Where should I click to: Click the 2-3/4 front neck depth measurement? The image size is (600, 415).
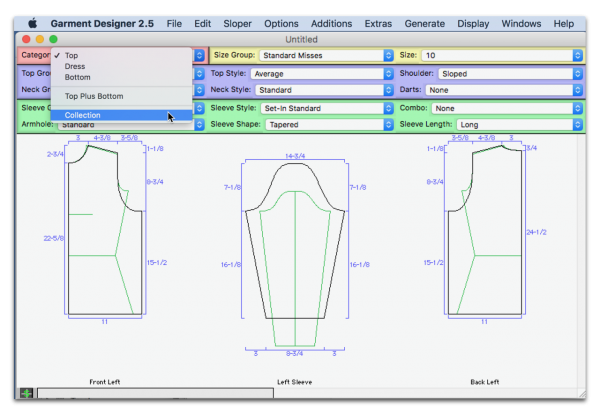[x=55, y=154]
